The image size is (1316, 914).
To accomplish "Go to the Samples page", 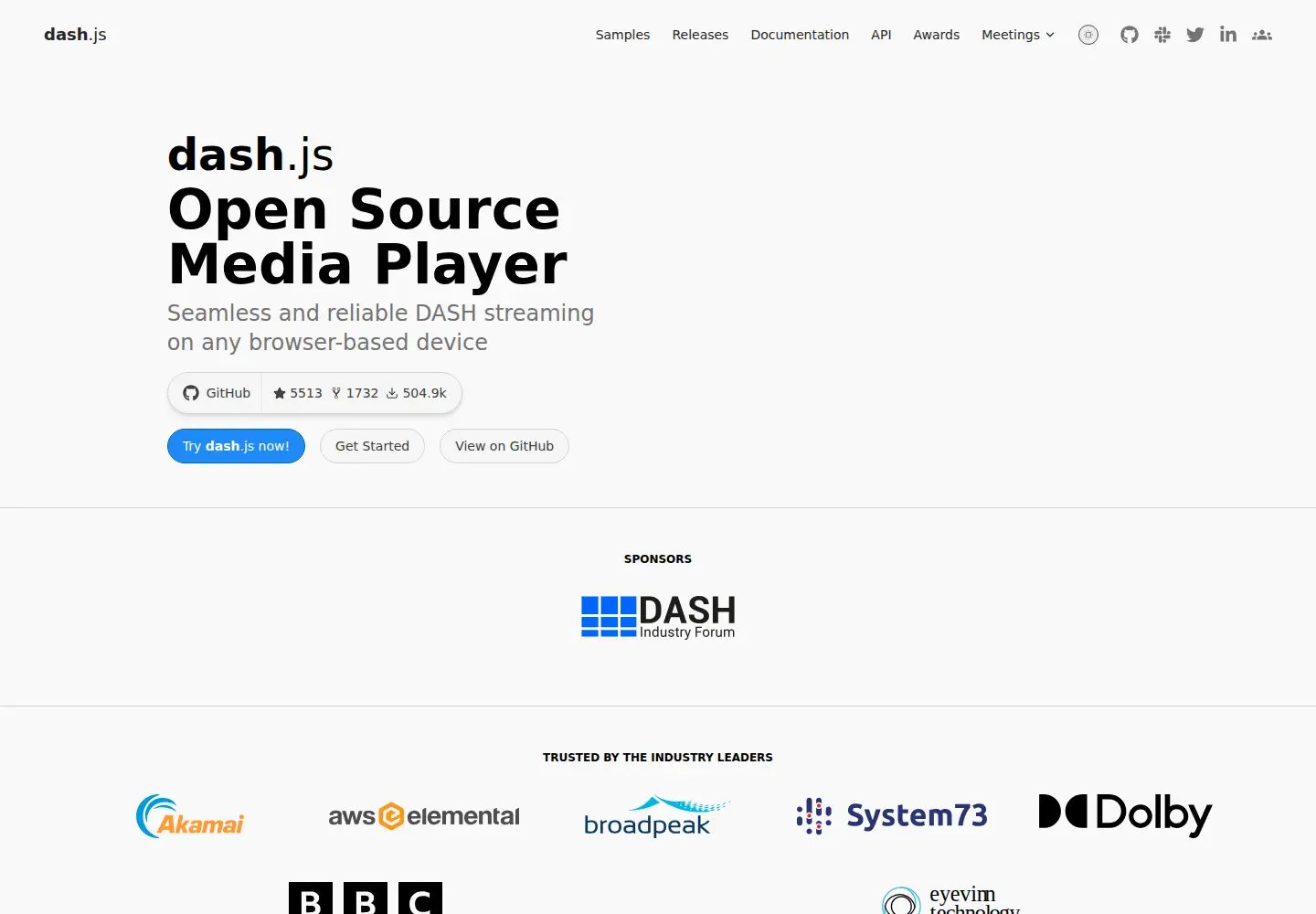I will [x=622, y=35].
